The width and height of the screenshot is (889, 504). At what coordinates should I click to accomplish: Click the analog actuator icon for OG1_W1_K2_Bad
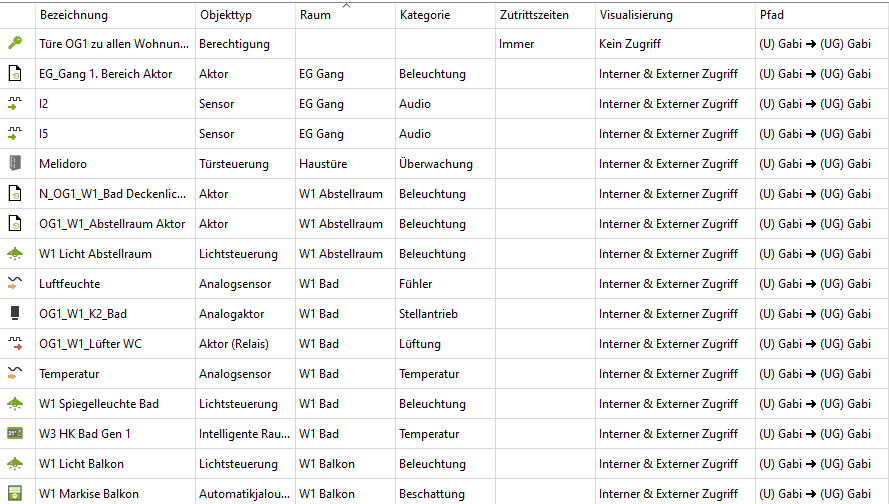pyautogui.click(x=15, y=313)
